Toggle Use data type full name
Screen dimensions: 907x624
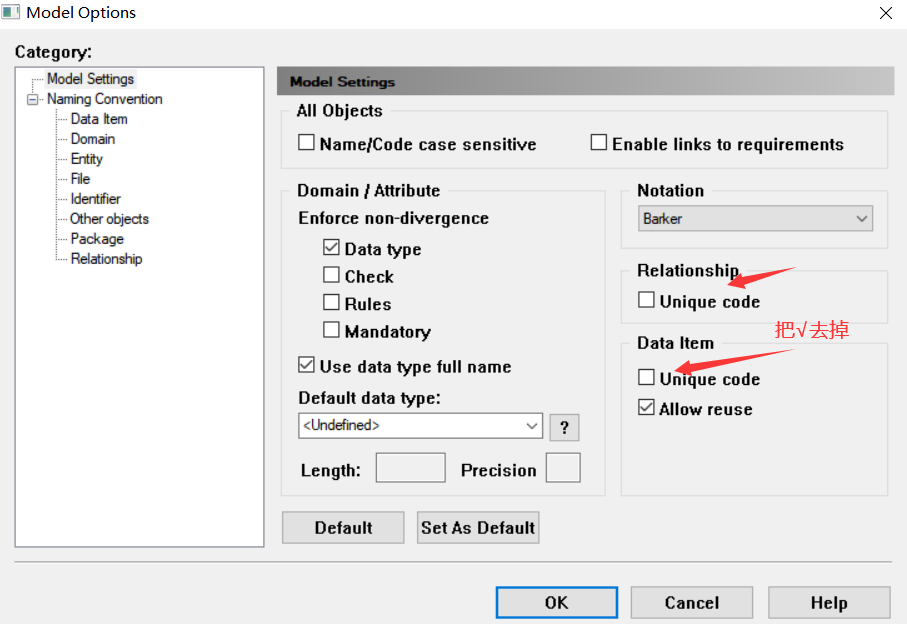(306, 365)
